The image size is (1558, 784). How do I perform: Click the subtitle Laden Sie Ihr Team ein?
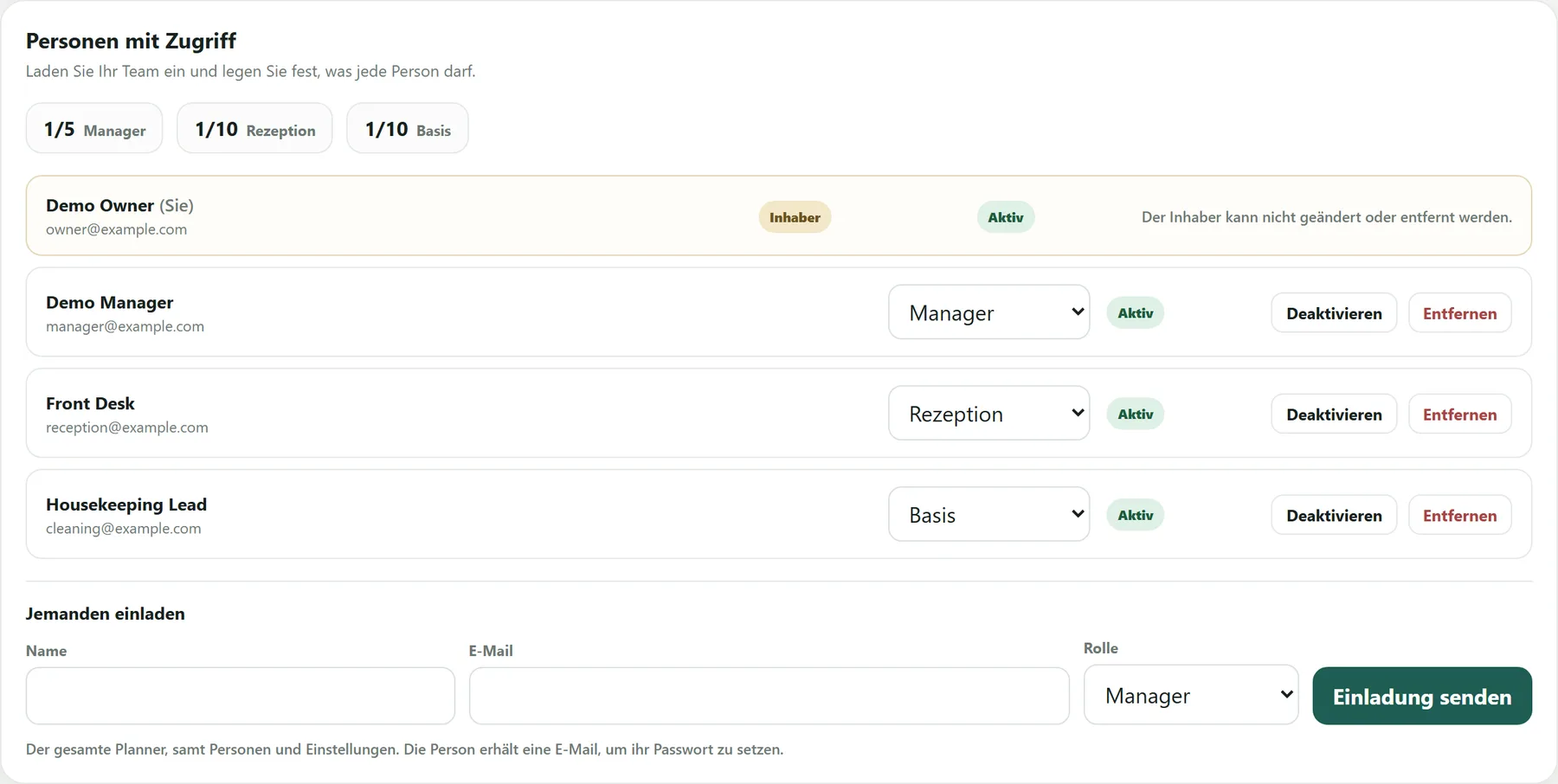pos(250,71)
